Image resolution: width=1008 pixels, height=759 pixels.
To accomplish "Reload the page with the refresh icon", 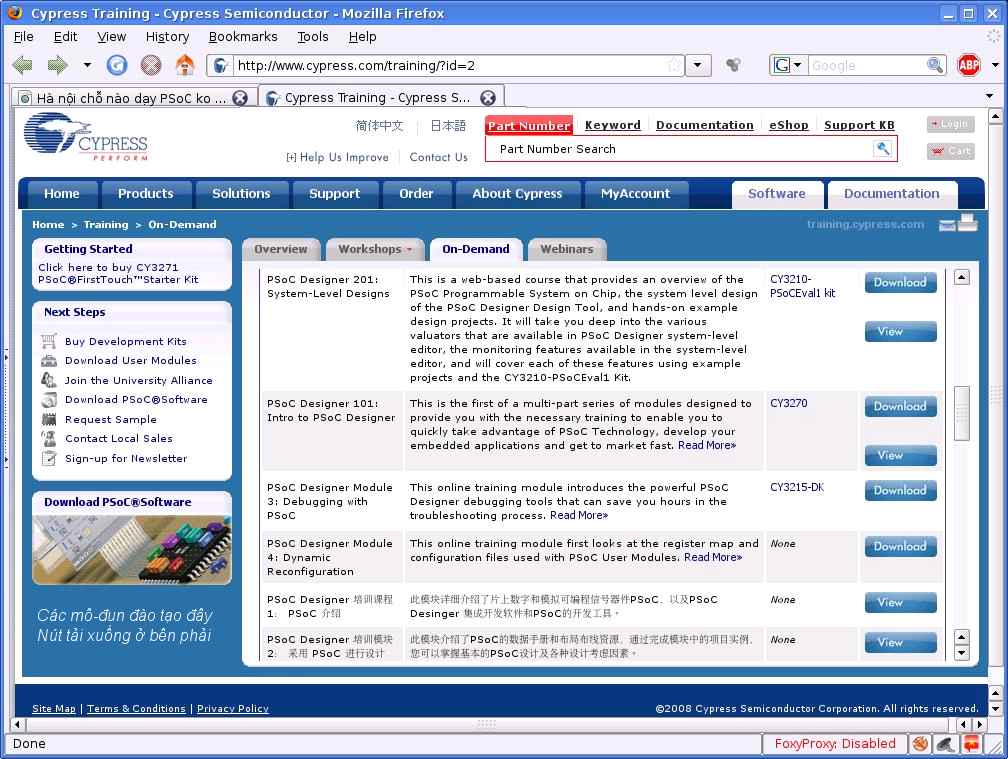I will click(117, 65).
